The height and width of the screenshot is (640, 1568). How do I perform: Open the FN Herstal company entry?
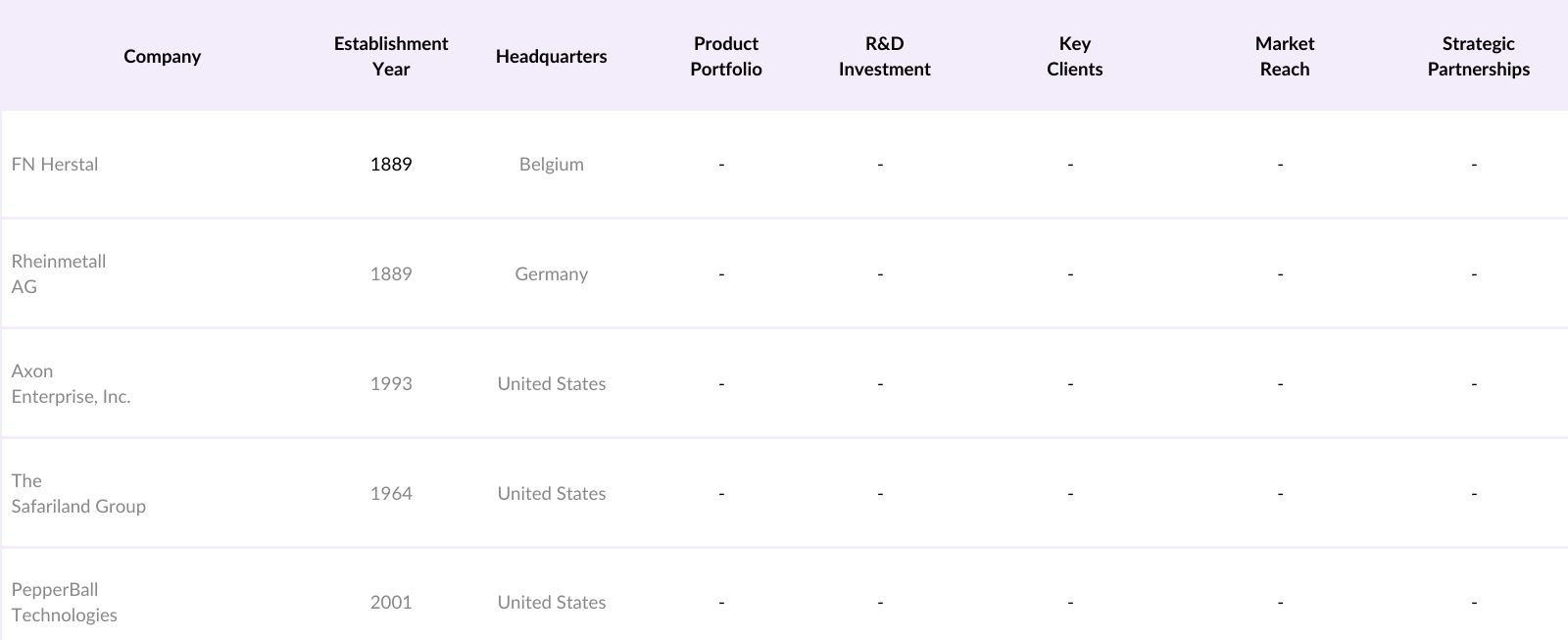[x=55, y=164]
